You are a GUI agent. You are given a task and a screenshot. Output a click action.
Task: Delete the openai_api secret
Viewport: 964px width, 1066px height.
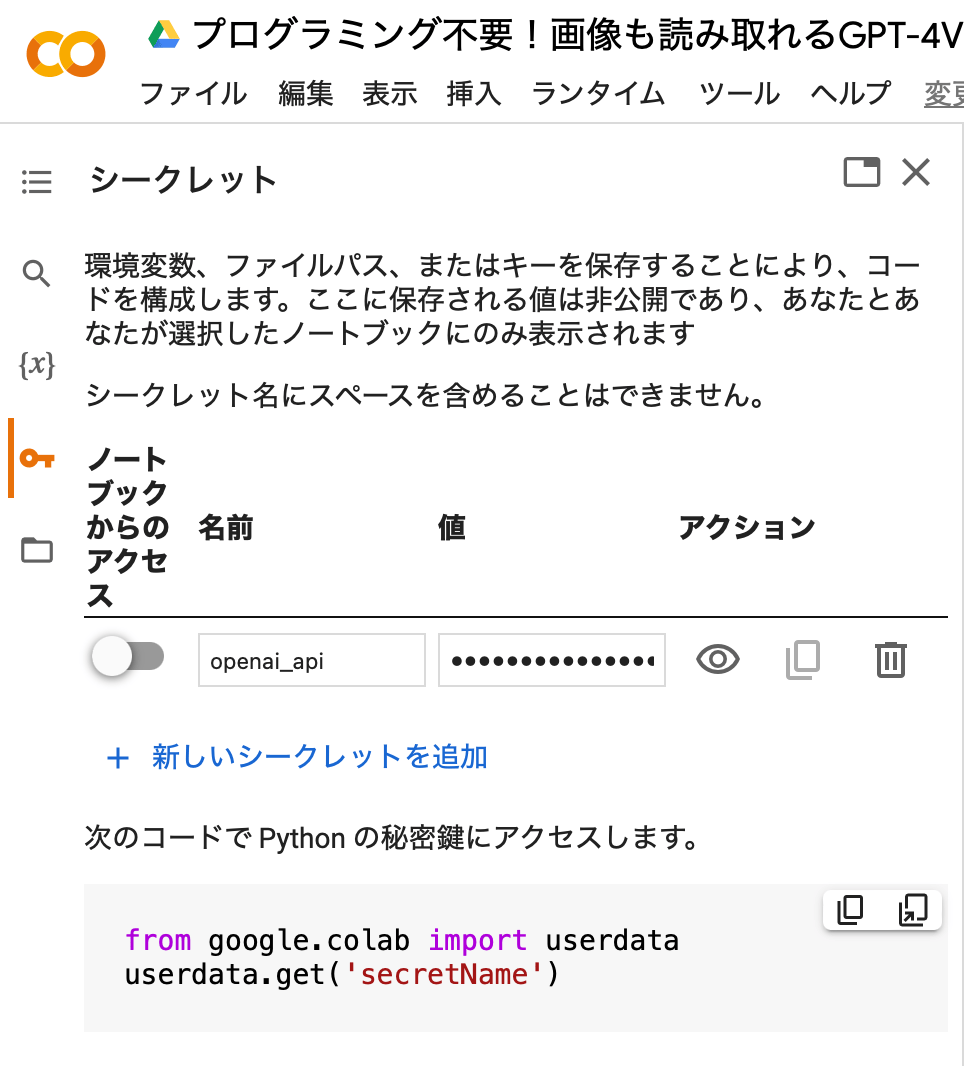890,660
